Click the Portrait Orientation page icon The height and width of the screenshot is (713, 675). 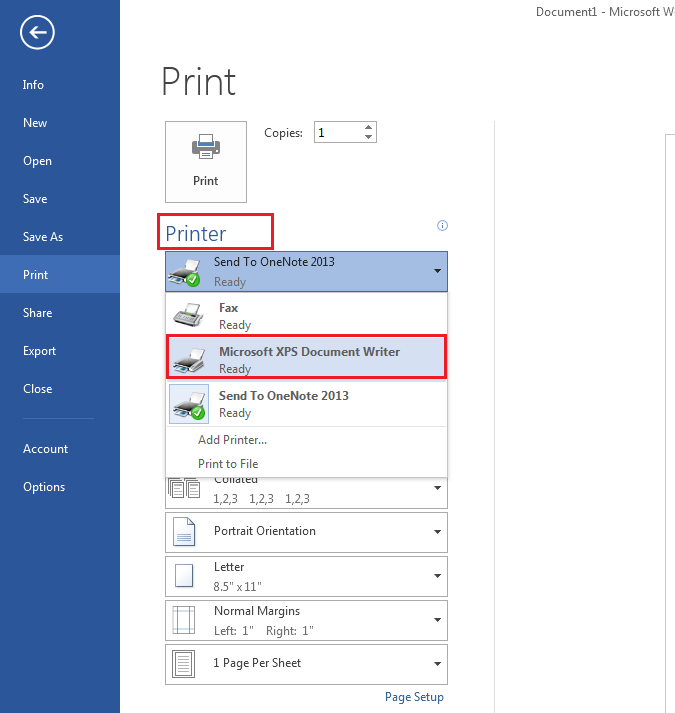[x=184, y=532]
